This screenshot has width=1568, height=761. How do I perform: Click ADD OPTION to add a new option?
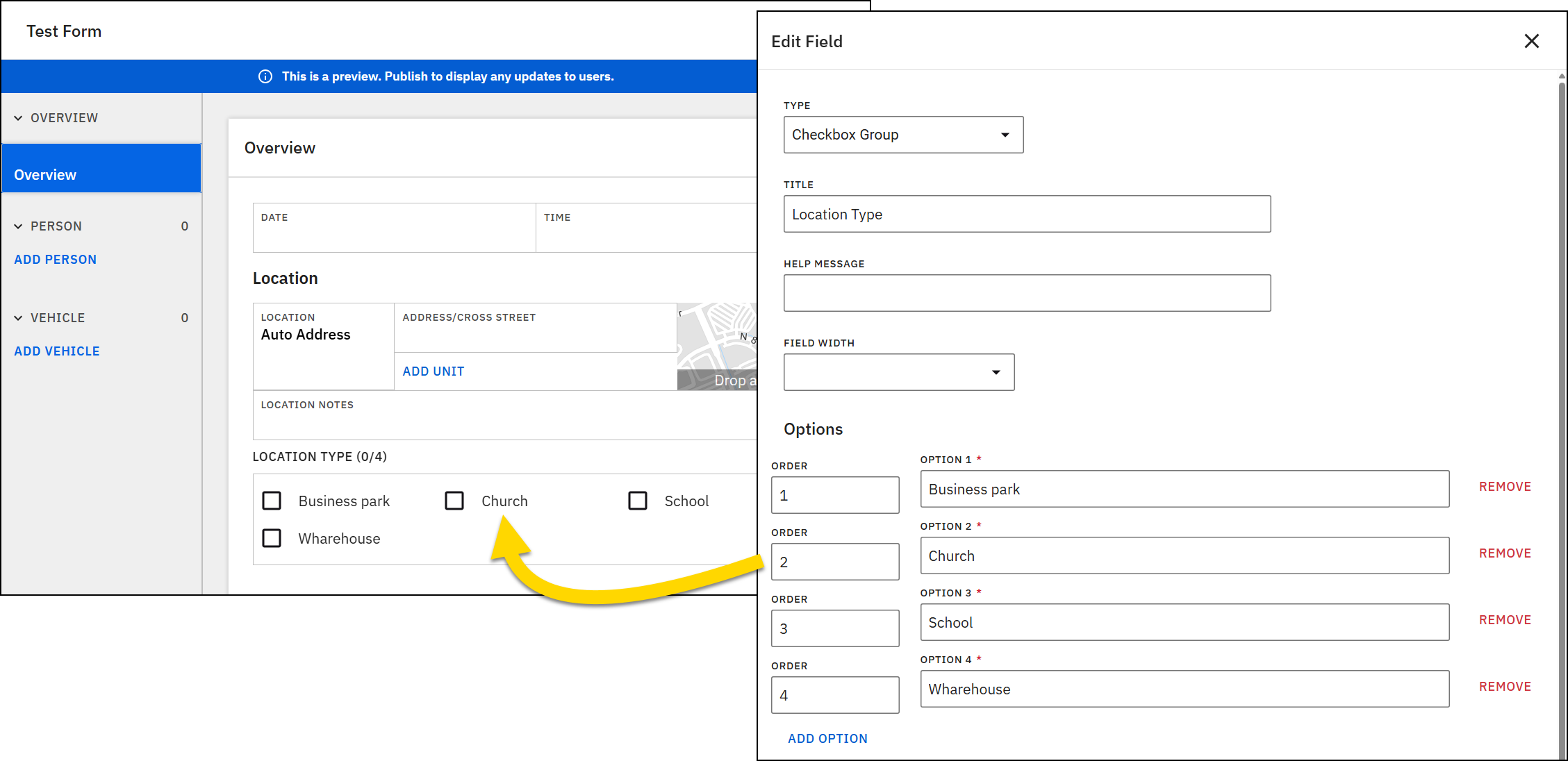click(x=827, y=738)
